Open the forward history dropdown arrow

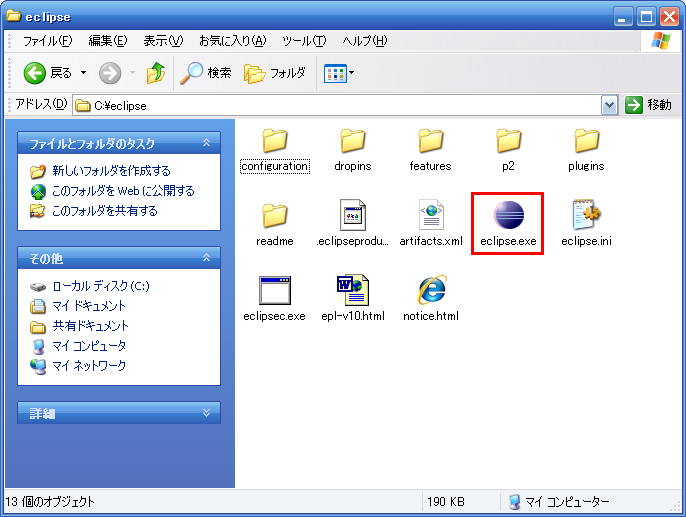[x=132, y=73]
